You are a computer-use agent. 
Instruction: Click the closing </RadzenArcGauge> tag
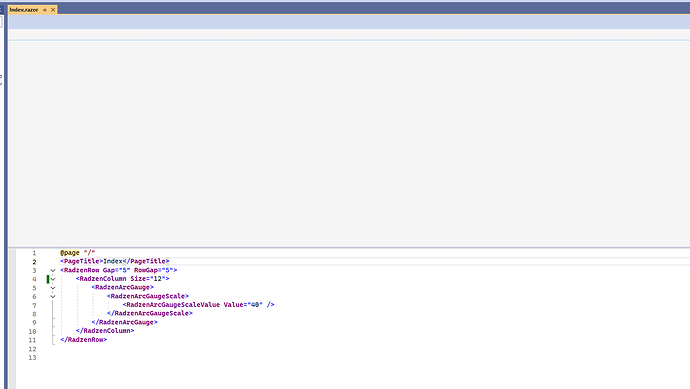click(x=125, y=322)
